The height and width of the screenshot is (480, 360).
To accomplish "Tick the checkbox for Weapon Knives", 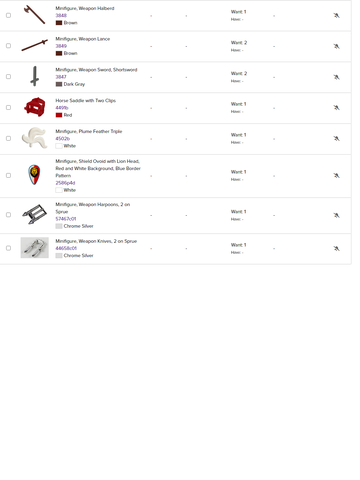I will tap(8, 248).
